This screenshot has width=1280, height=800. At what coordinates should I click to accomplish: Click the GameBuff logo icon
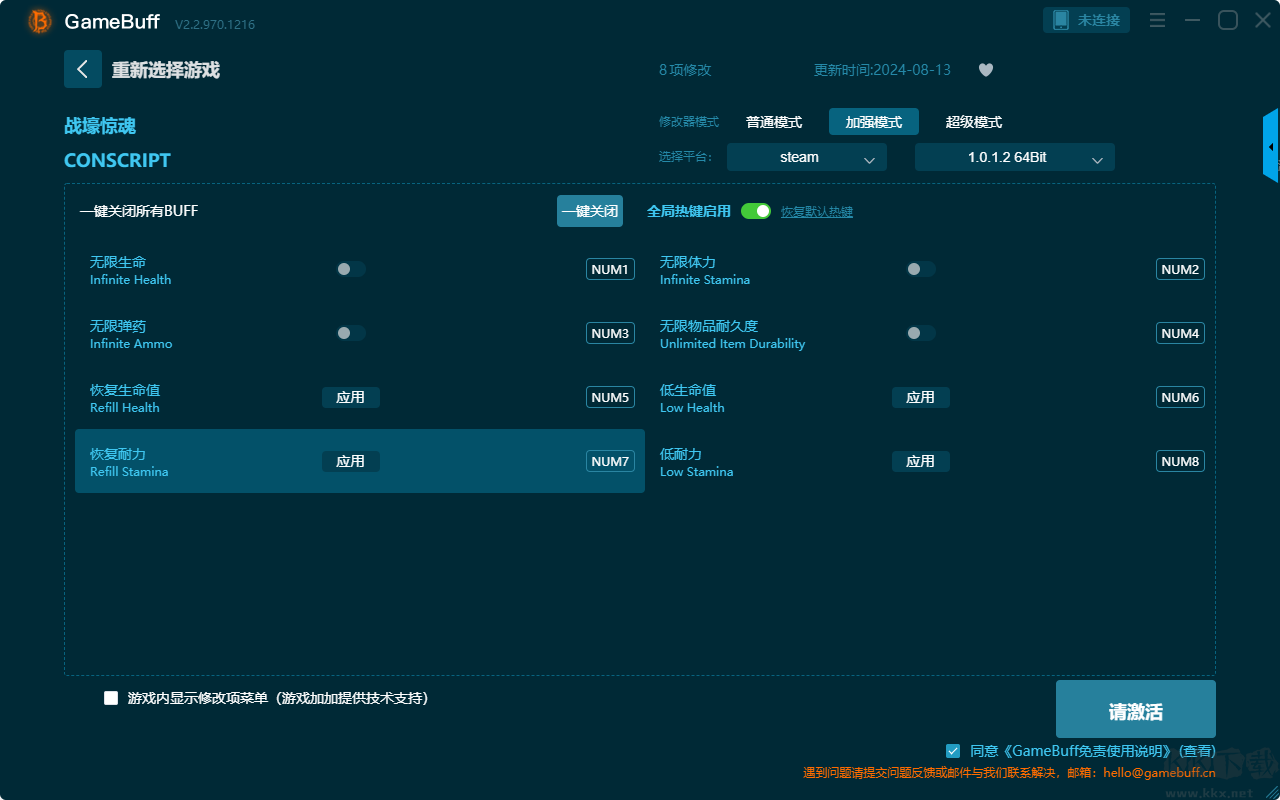point(40,21)
